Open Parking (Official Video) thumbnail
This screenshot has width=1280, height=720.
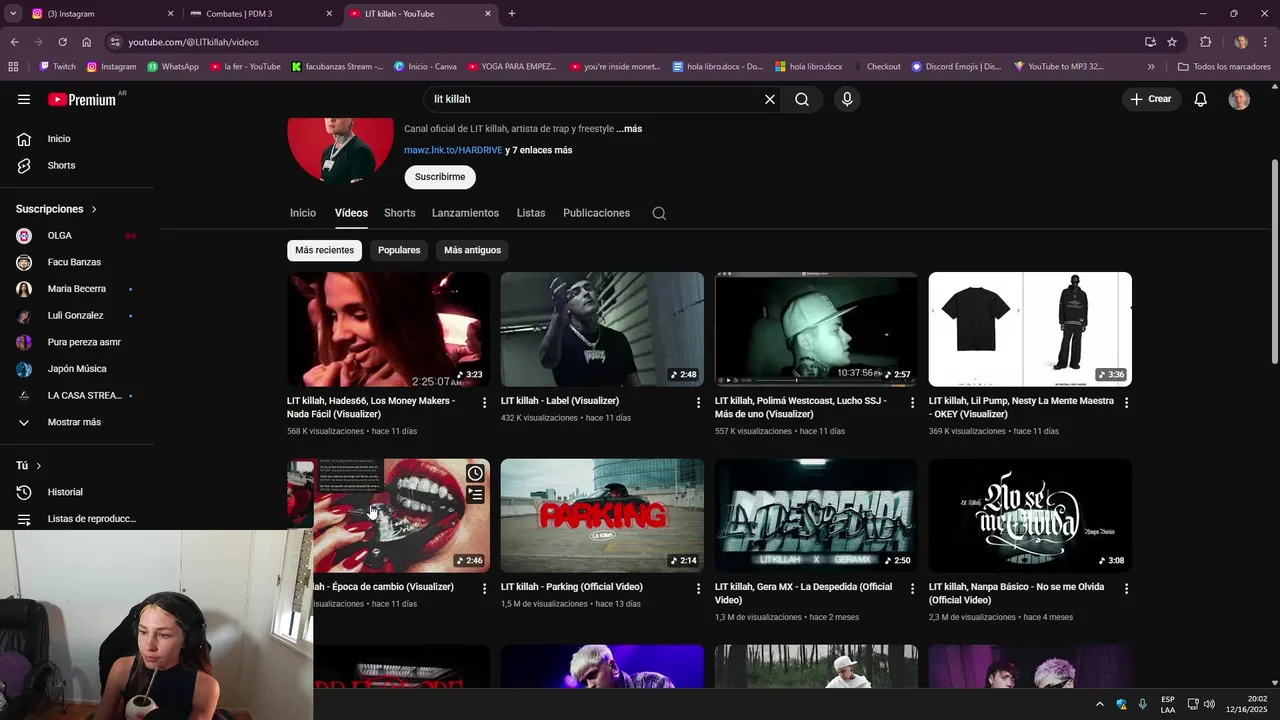coord(602,516)
